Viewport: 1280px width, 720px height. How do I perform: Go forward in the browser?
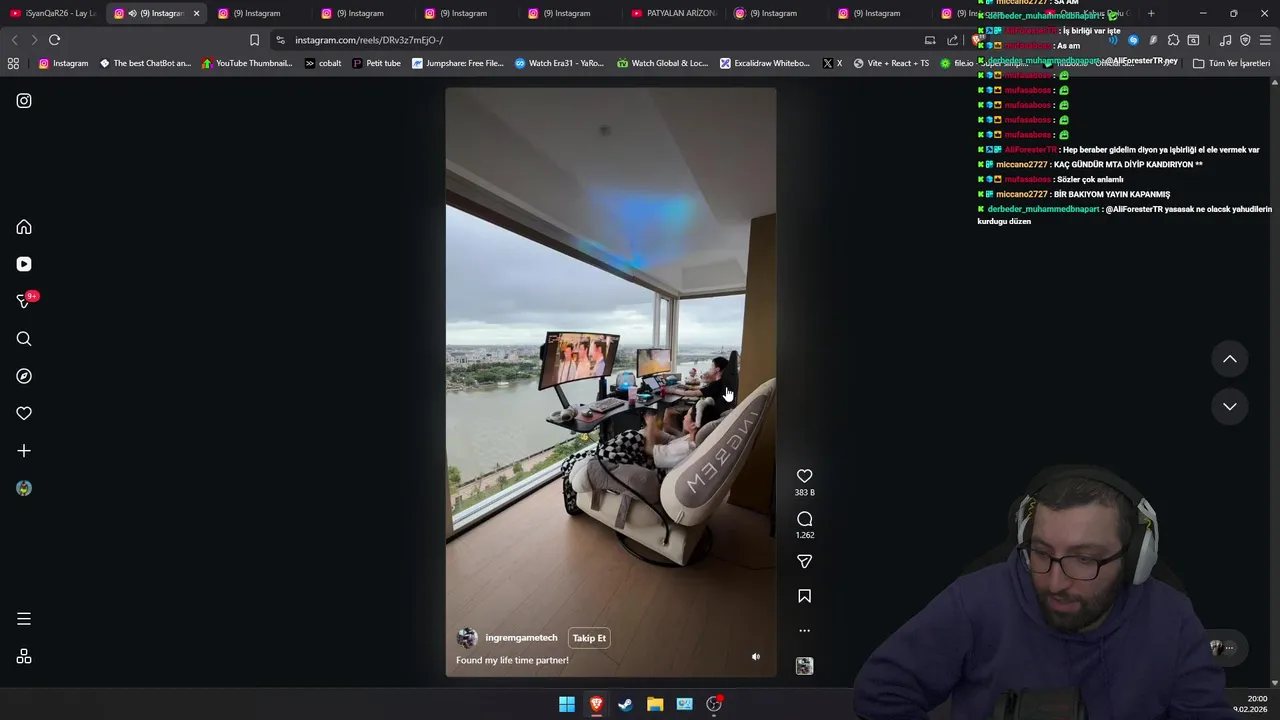pyautogui.click(x=34, y=40)
